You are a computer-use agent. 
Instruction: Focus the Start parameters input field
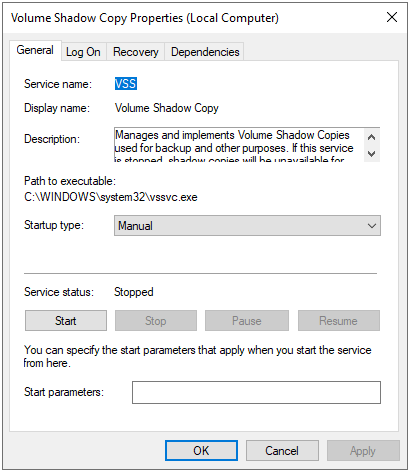click(256, 392)
